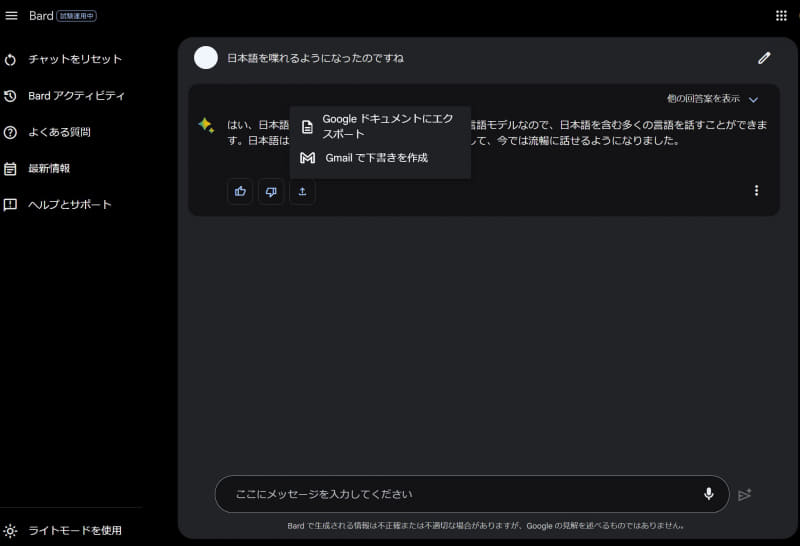Open the hamburger main menu
The width and height of the screenshot is (800, 546).
coord(11,16)
